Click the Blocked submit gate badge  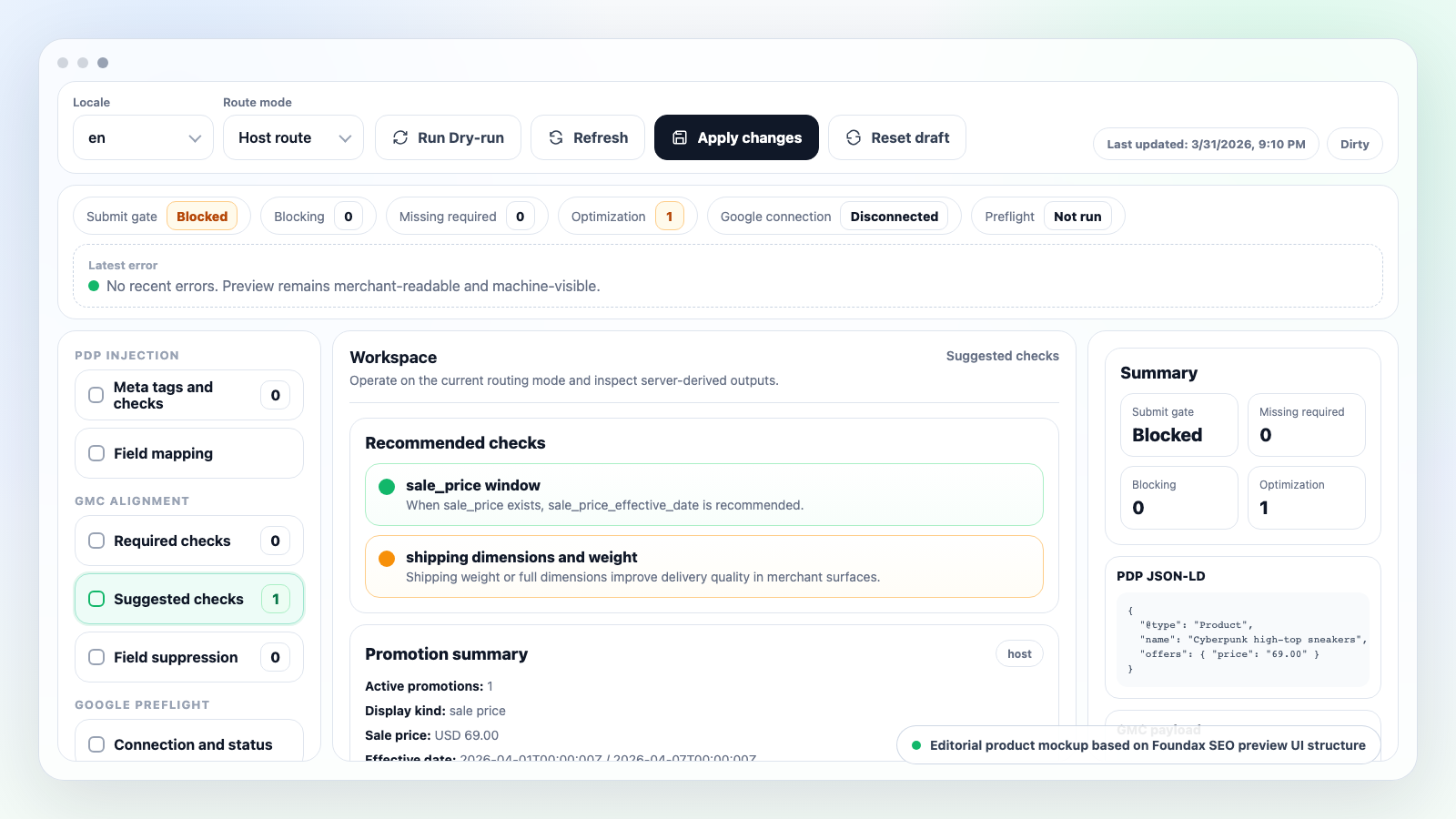(202, 217)
